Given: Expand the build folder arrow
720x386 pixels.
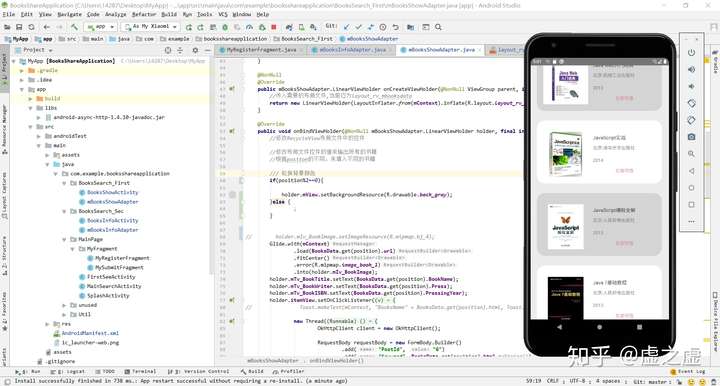Looking at the screenshot, I should pos(30,99).
